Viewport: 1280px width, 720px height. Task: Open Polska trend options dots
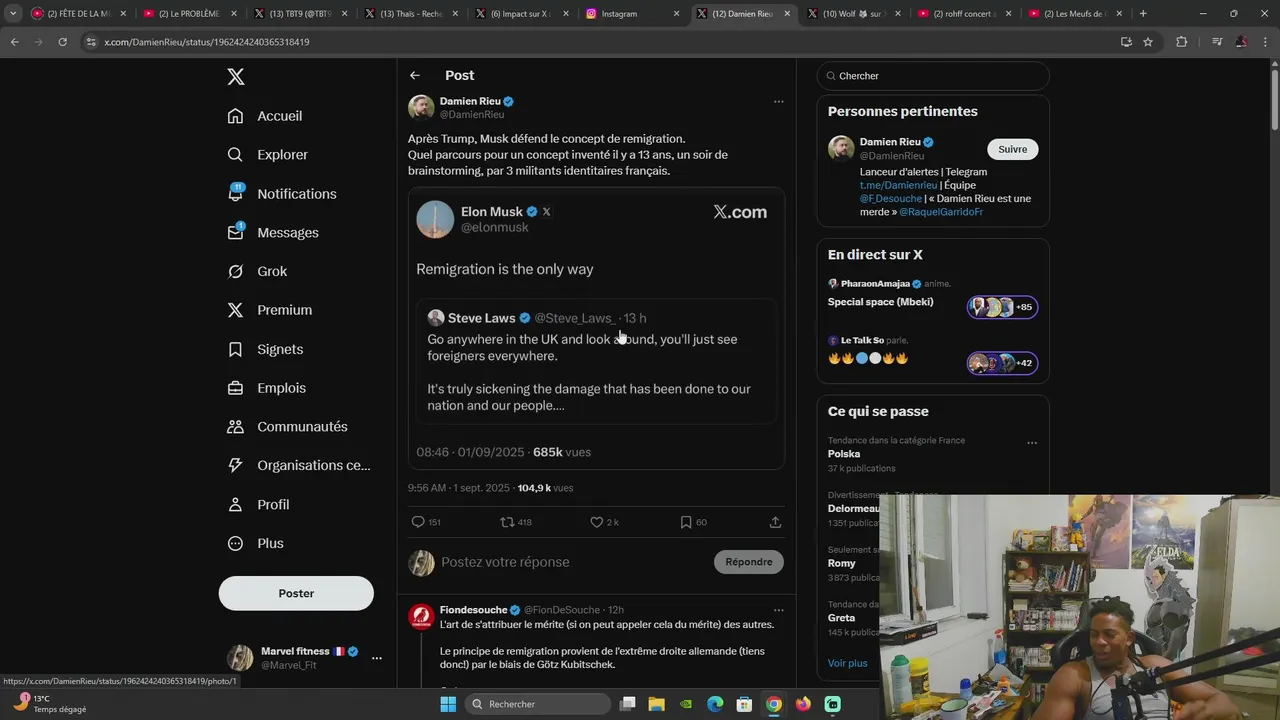point(1032,443)
